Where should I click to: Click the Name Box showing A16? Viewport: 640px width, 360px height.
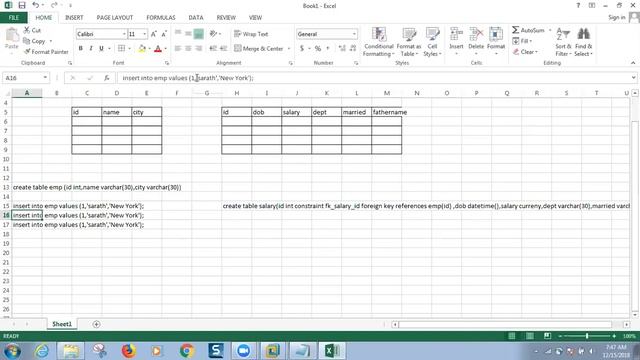tap(22, 78)
